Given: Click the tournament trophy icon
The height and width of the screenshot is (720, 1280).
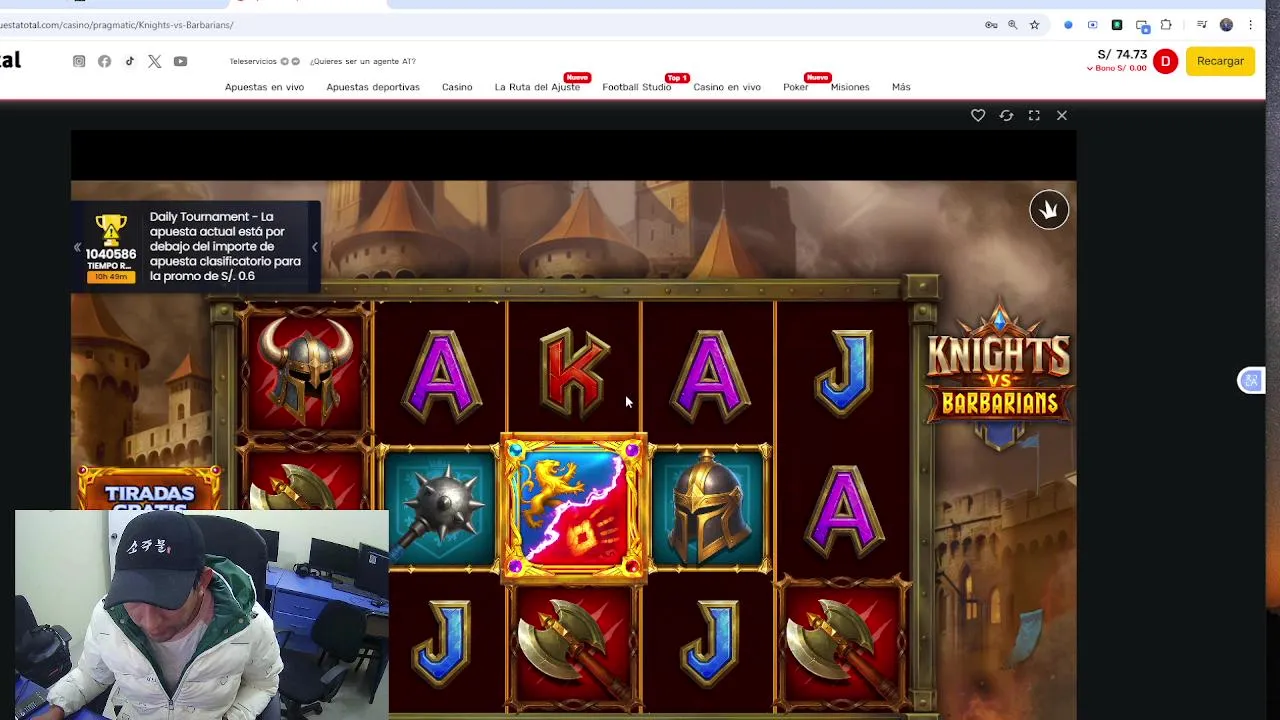Looking at the screenshot, I should 111,229.
